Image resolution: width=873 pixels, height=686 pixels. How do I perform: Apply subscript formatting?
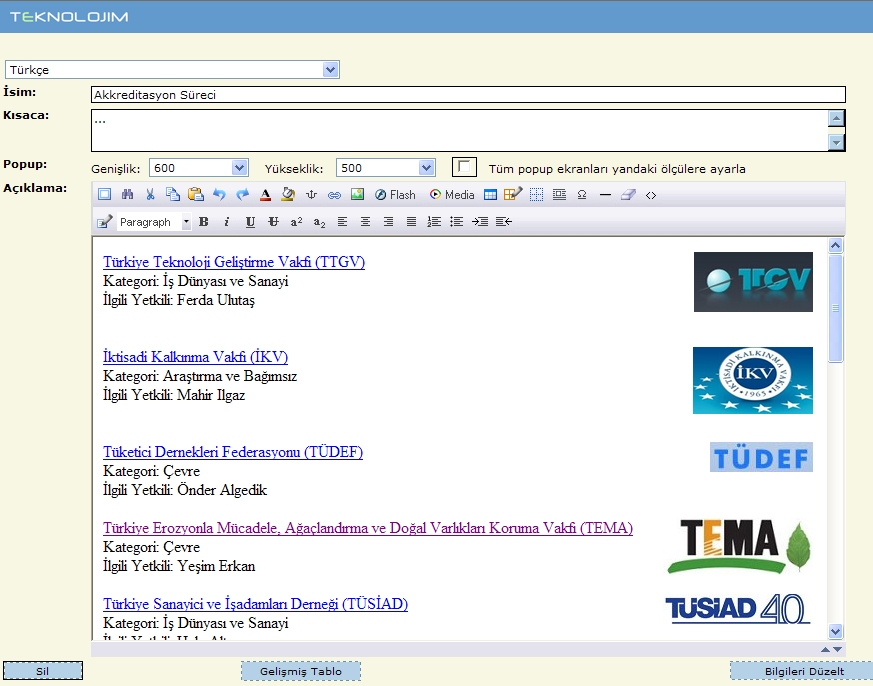[319, 222]
